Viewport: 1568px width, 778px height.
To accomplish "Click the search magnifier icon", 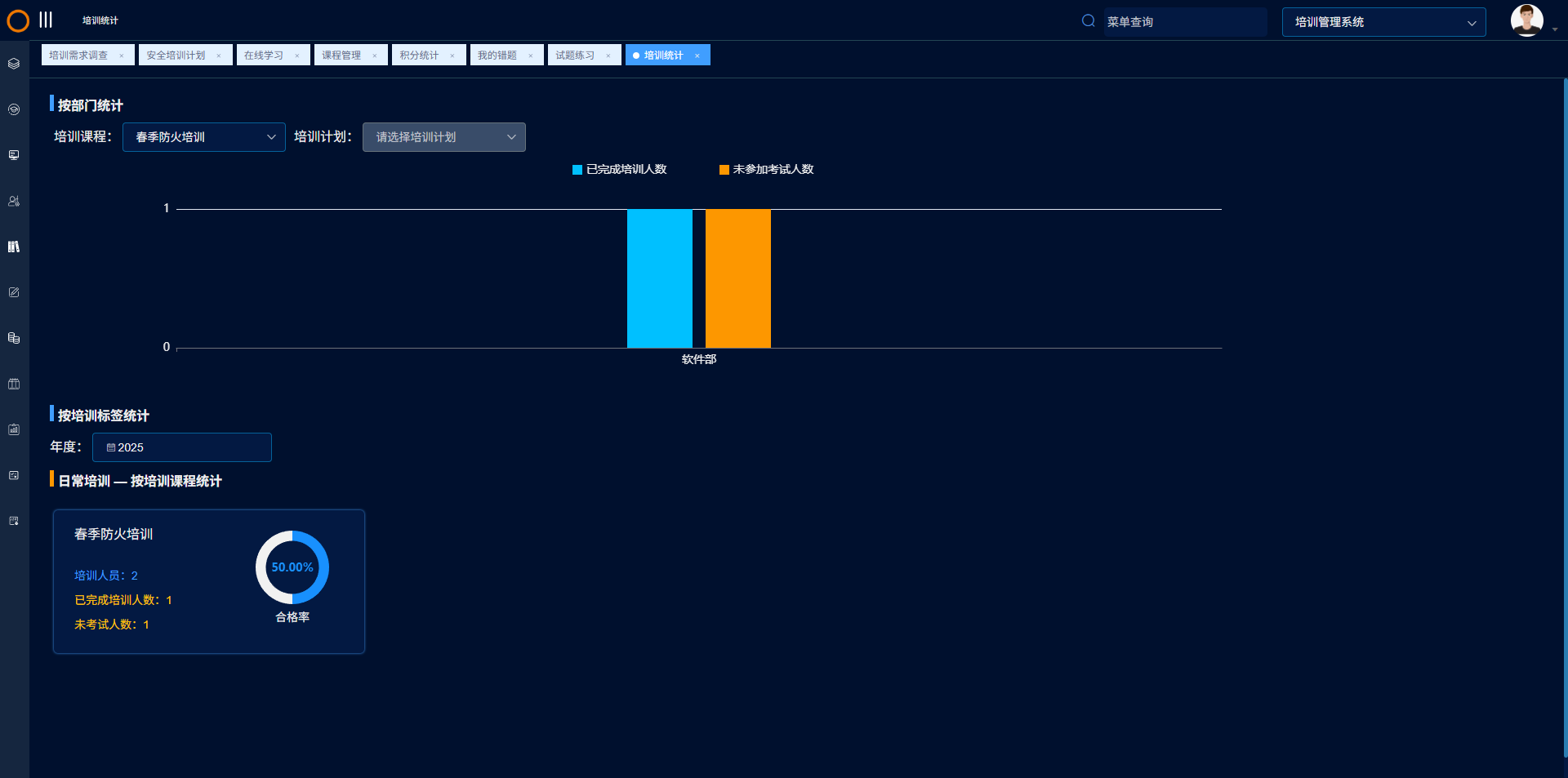I will [x=1088, y=21].
